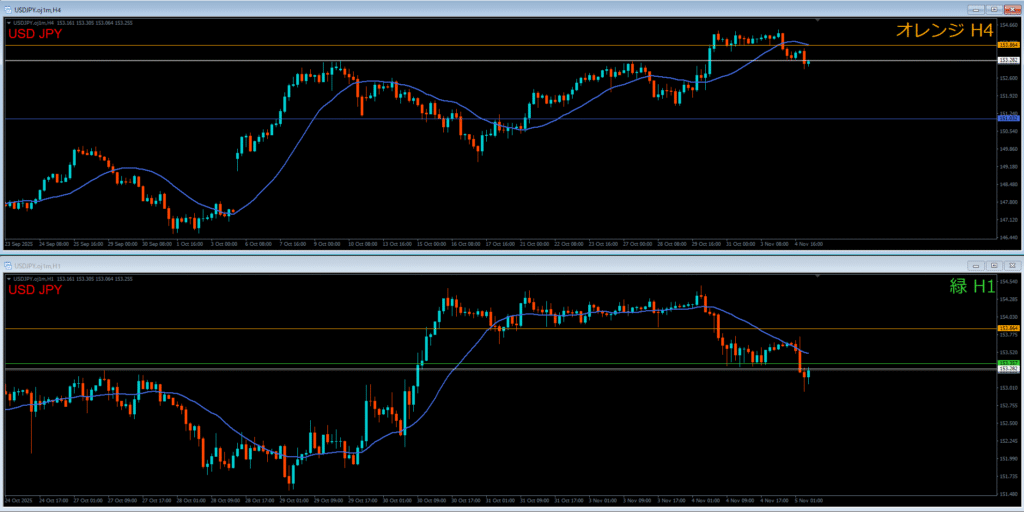The height and width of the screenshot is (512, 1024).
Task: Click the blue 151.032 price tag in H4 chart
Action: coord(1009,118)
